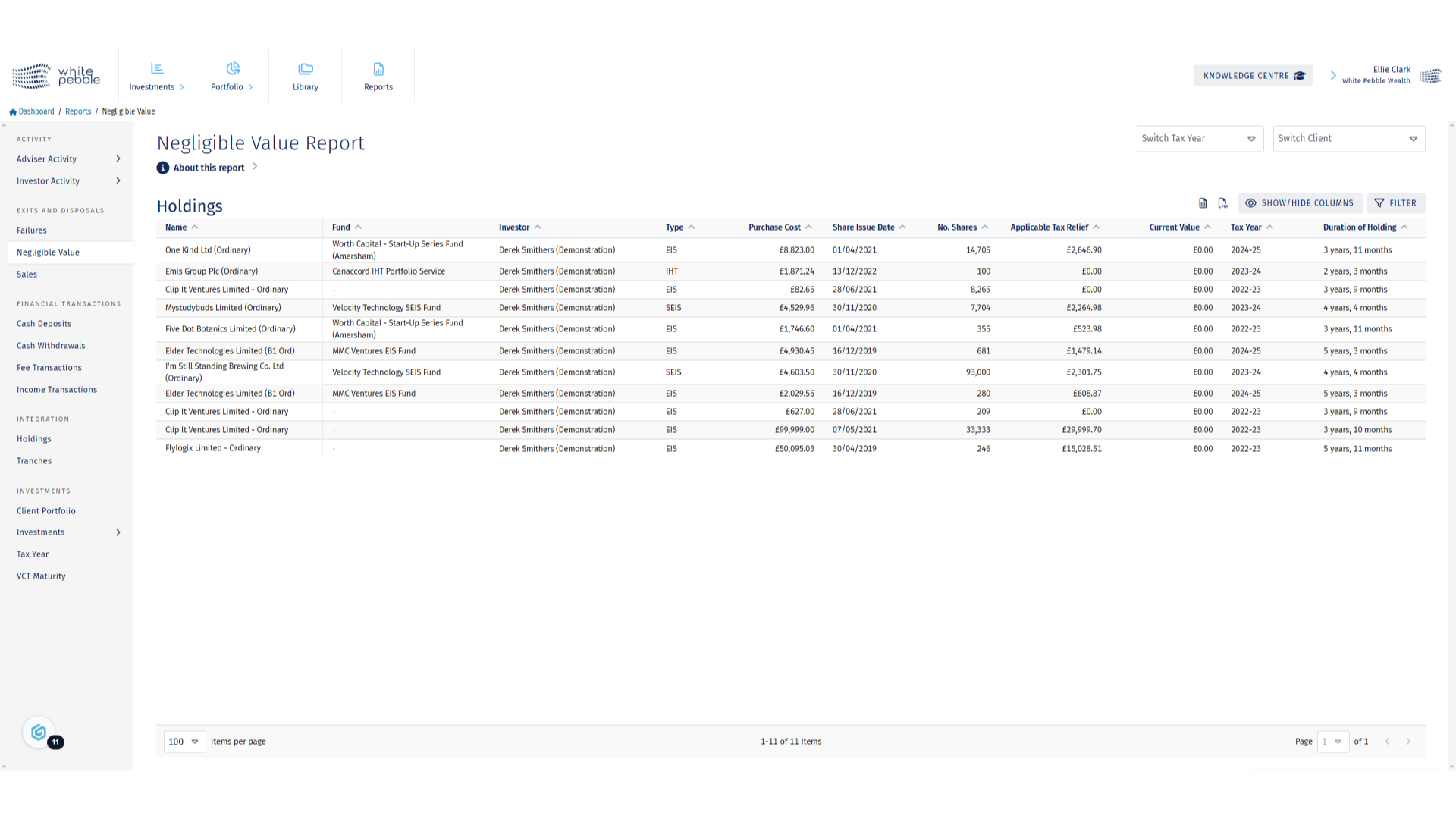The image size is (1456, 819).
Task: Click Reports breadcrumb link
Action: 78,111
